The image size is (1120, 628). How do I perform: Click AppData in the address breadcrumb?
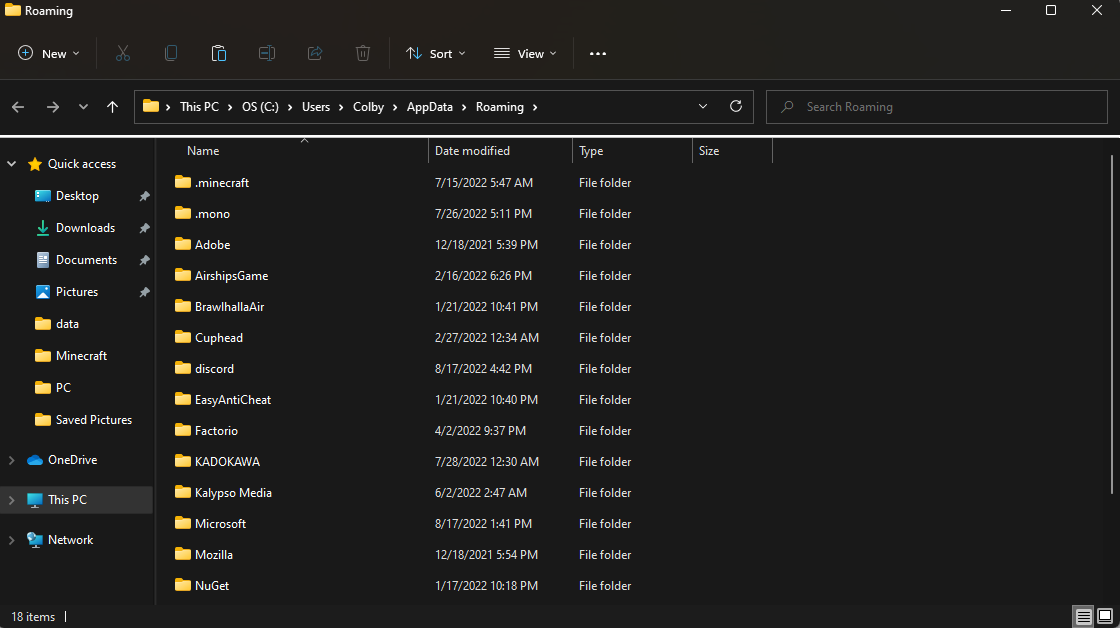pos(429,107)
